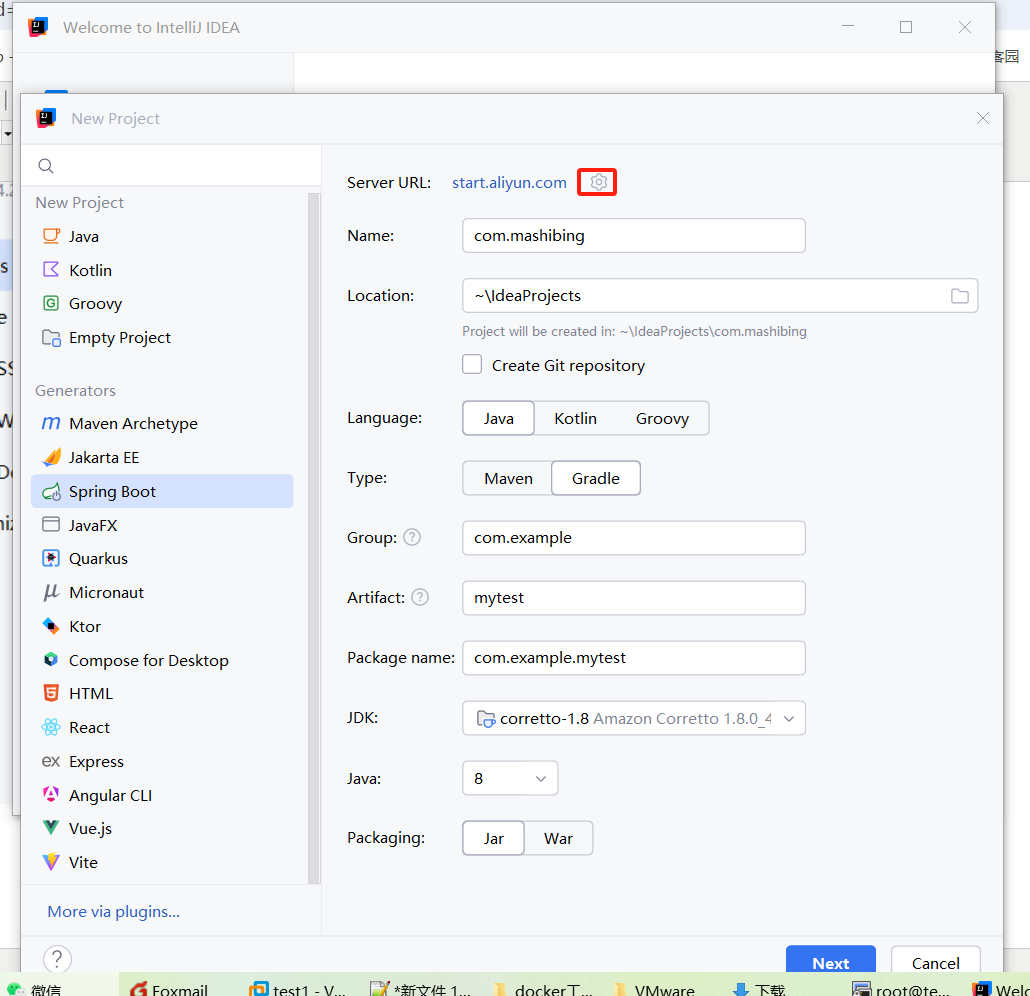The image size is (1030, 996).
Task: Click the React generator icon
Action: pyautogui.click(x=51, y=727)
